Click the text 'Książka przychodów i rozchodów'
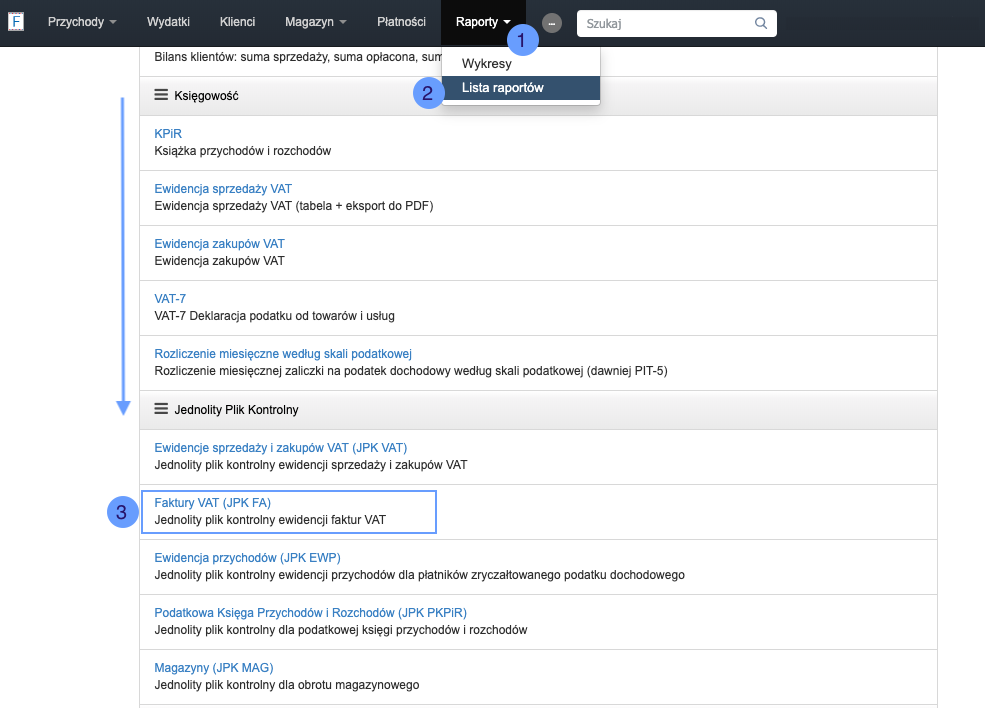This screenshot has width=985, height=708. 242,151
